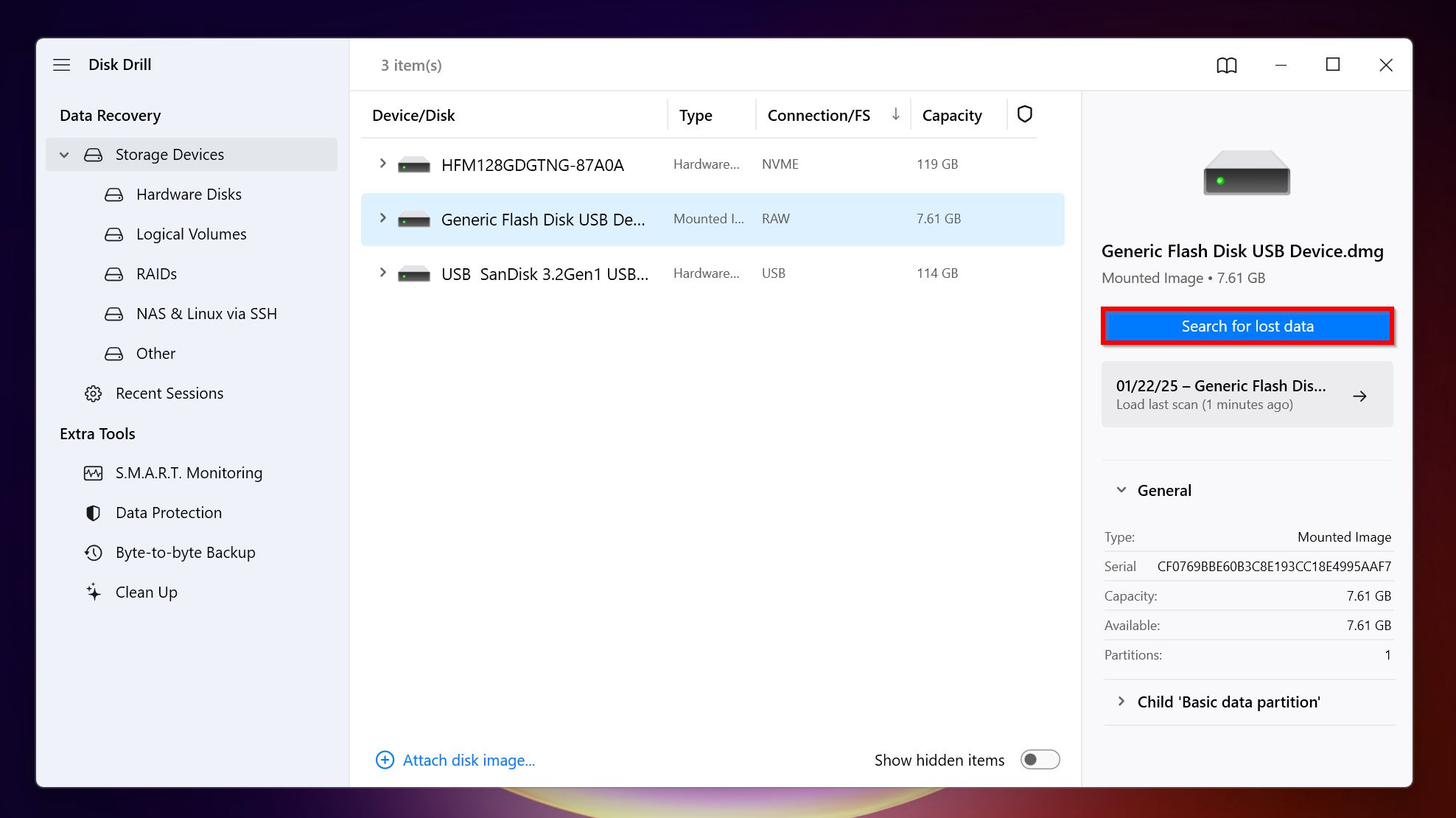Click Search for lost data button
This screenshot has height=818, width=1456.
click(x=1247, y=326)
